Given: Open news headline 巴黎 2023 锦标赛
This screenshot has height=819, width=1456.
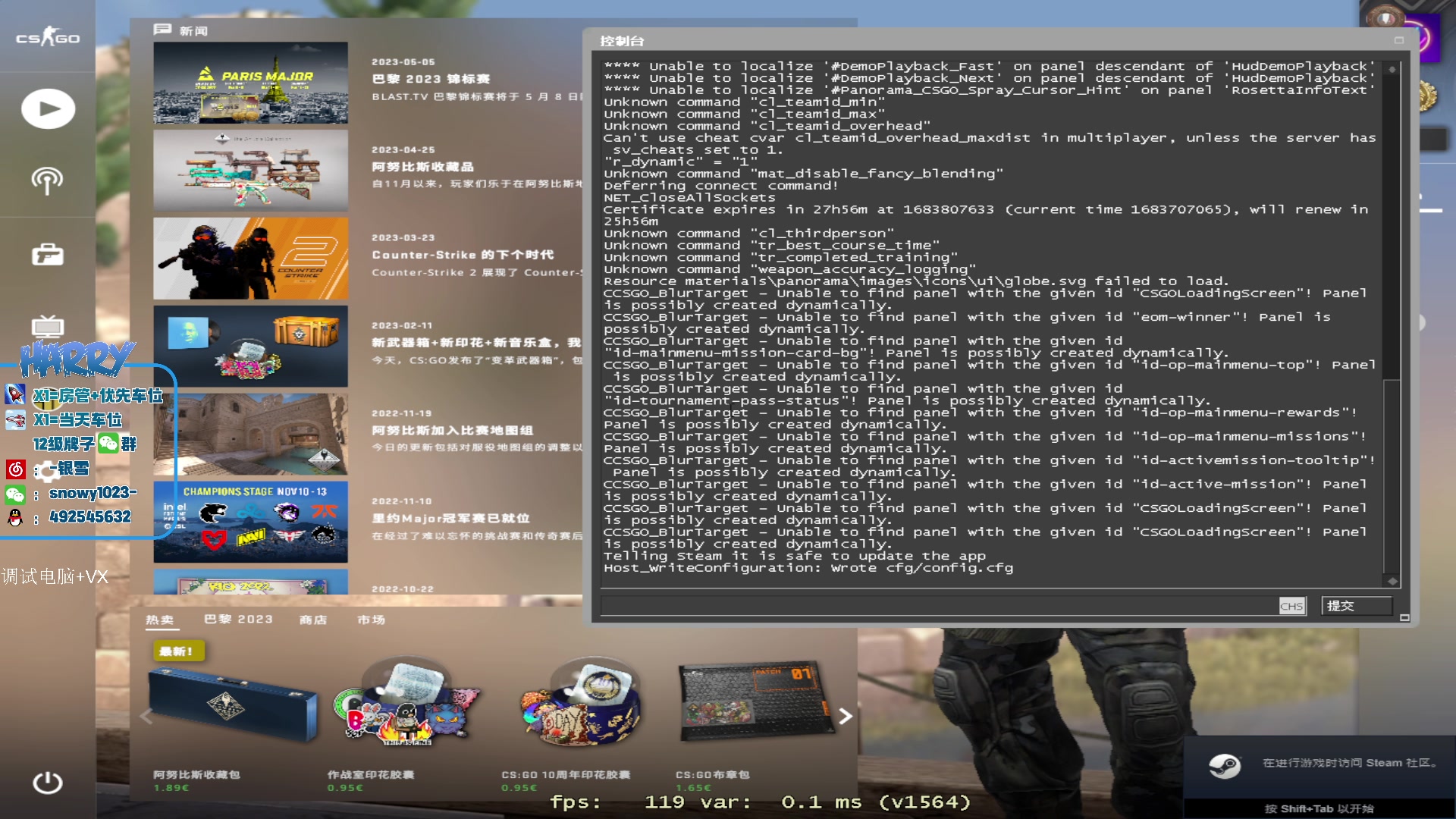Looking at the screenshot, I should [431, 79].
